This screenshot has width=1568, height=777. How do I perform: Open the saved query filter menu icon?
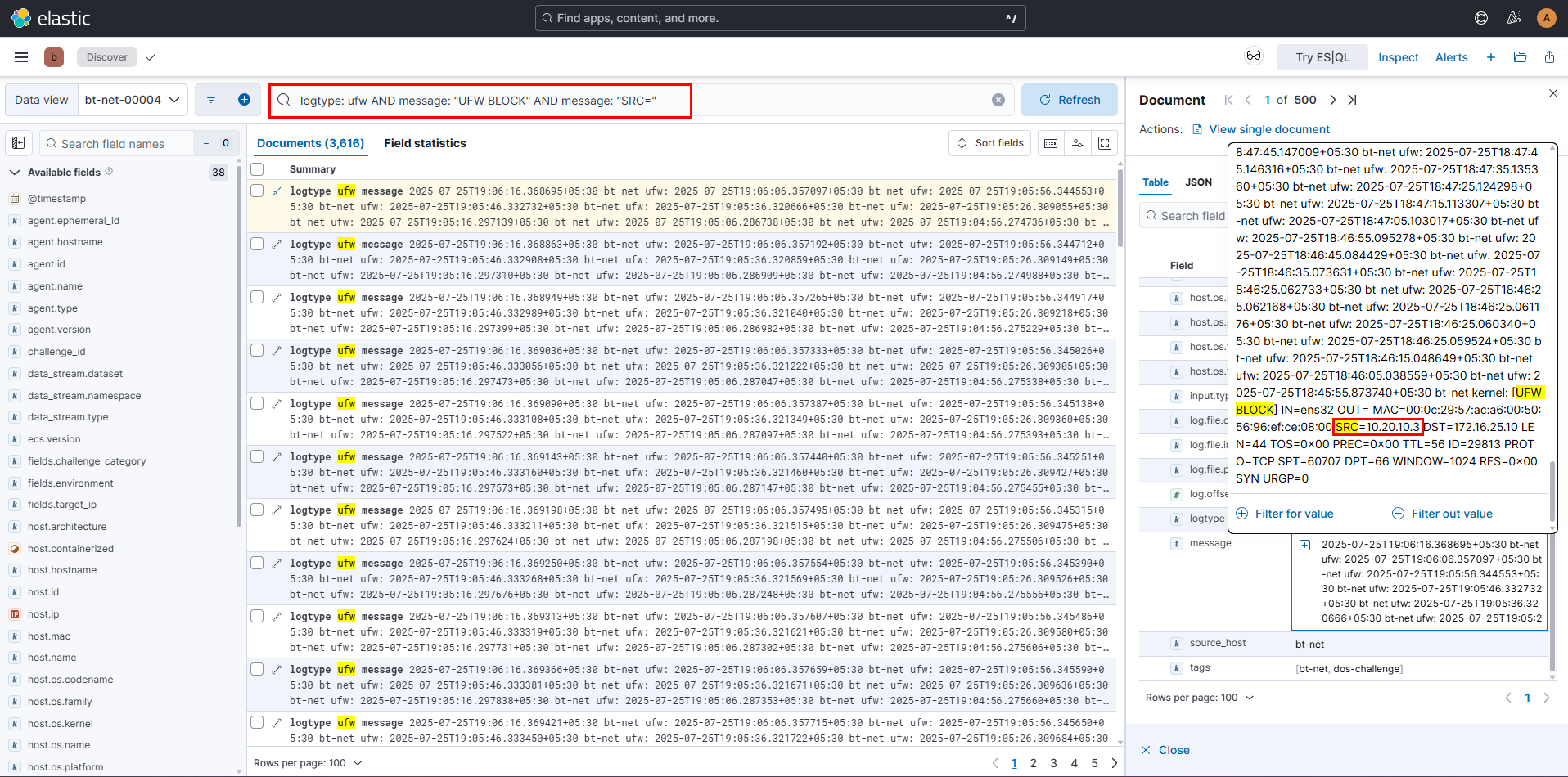[x=211, y=100]
